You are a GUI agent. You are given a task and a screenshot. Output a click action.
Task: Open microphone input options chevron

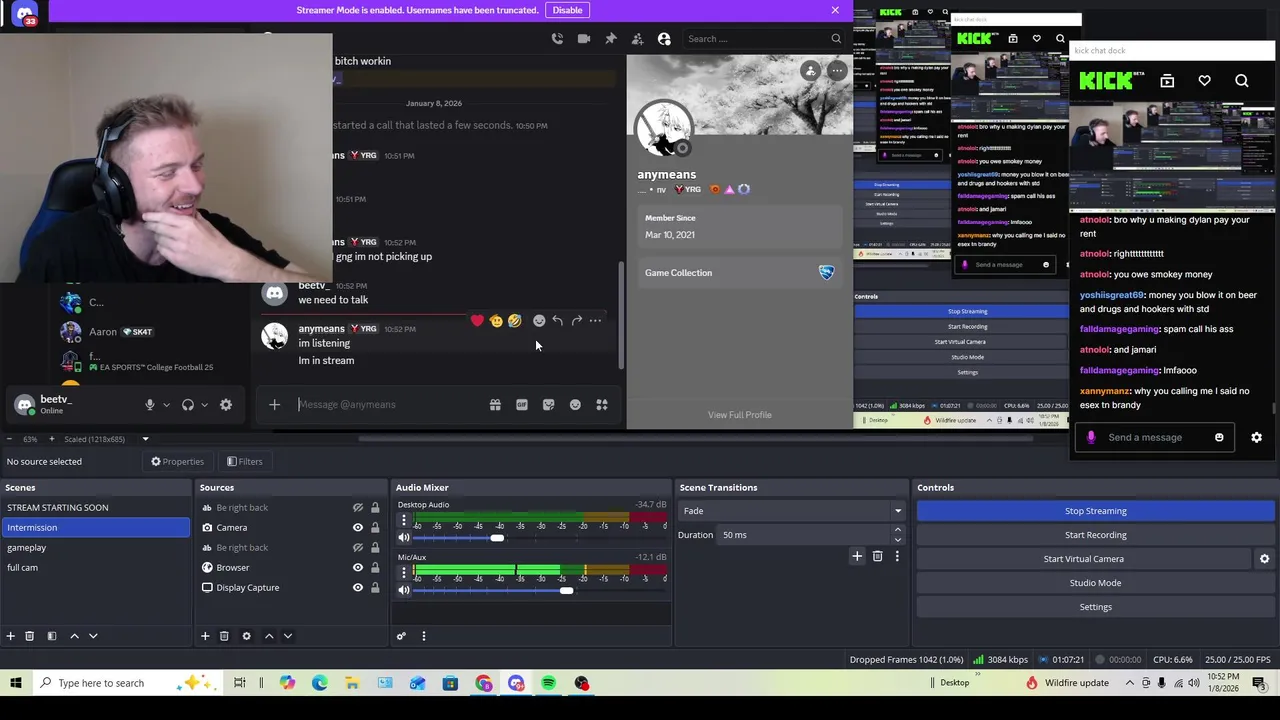point(166,405)
